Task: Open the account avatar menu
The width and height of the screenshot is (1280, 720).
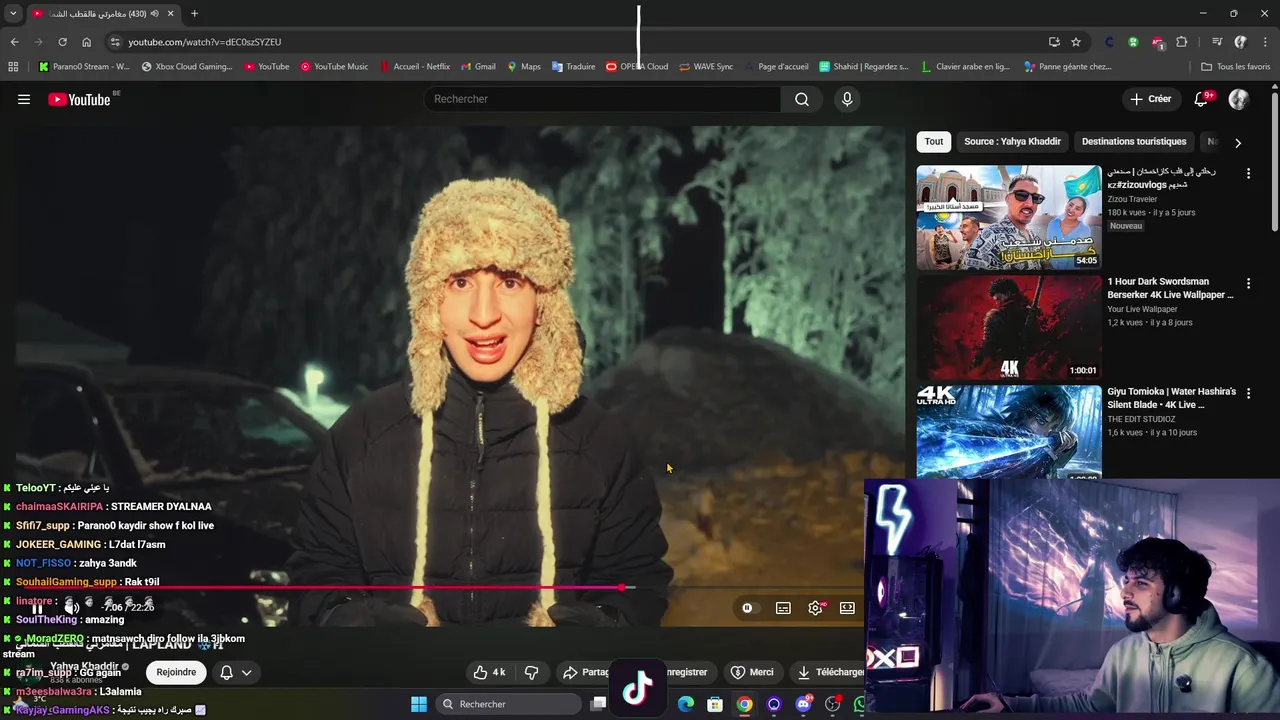Action: click(x=1239, y=99)
